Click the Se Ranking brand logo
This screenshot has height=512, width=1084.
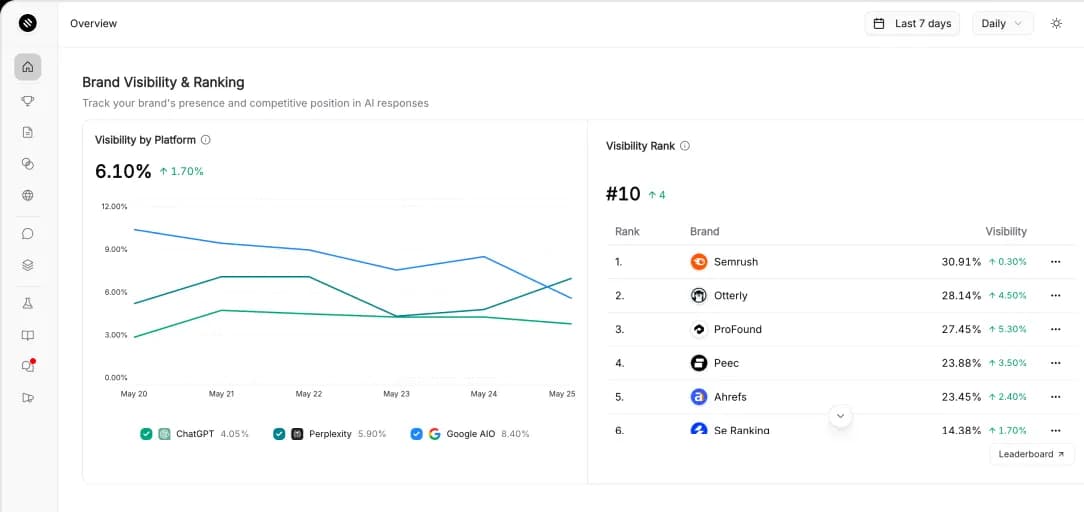coord(699,428)
